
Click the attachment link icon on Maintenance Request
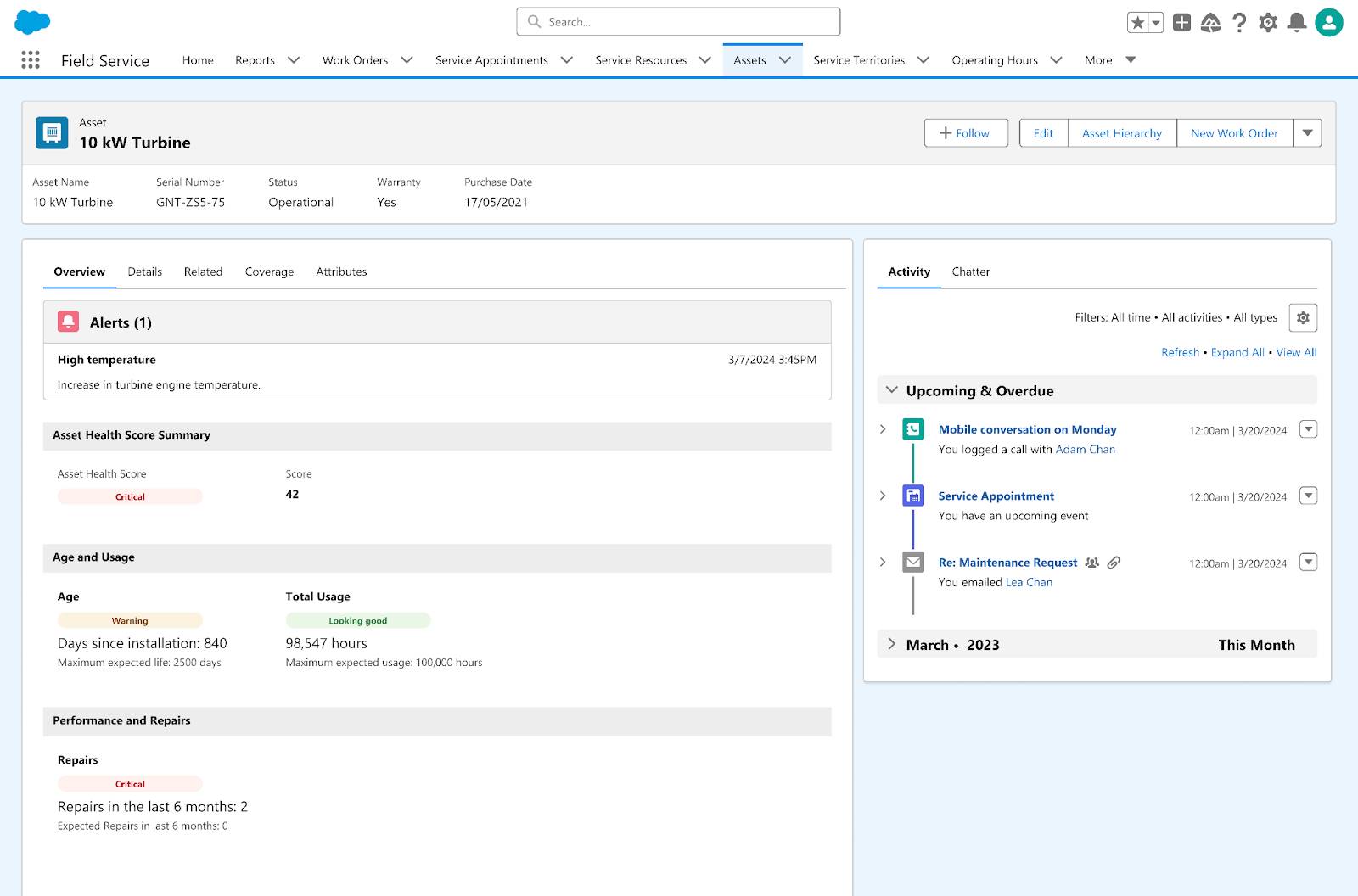coord(1114,563)
